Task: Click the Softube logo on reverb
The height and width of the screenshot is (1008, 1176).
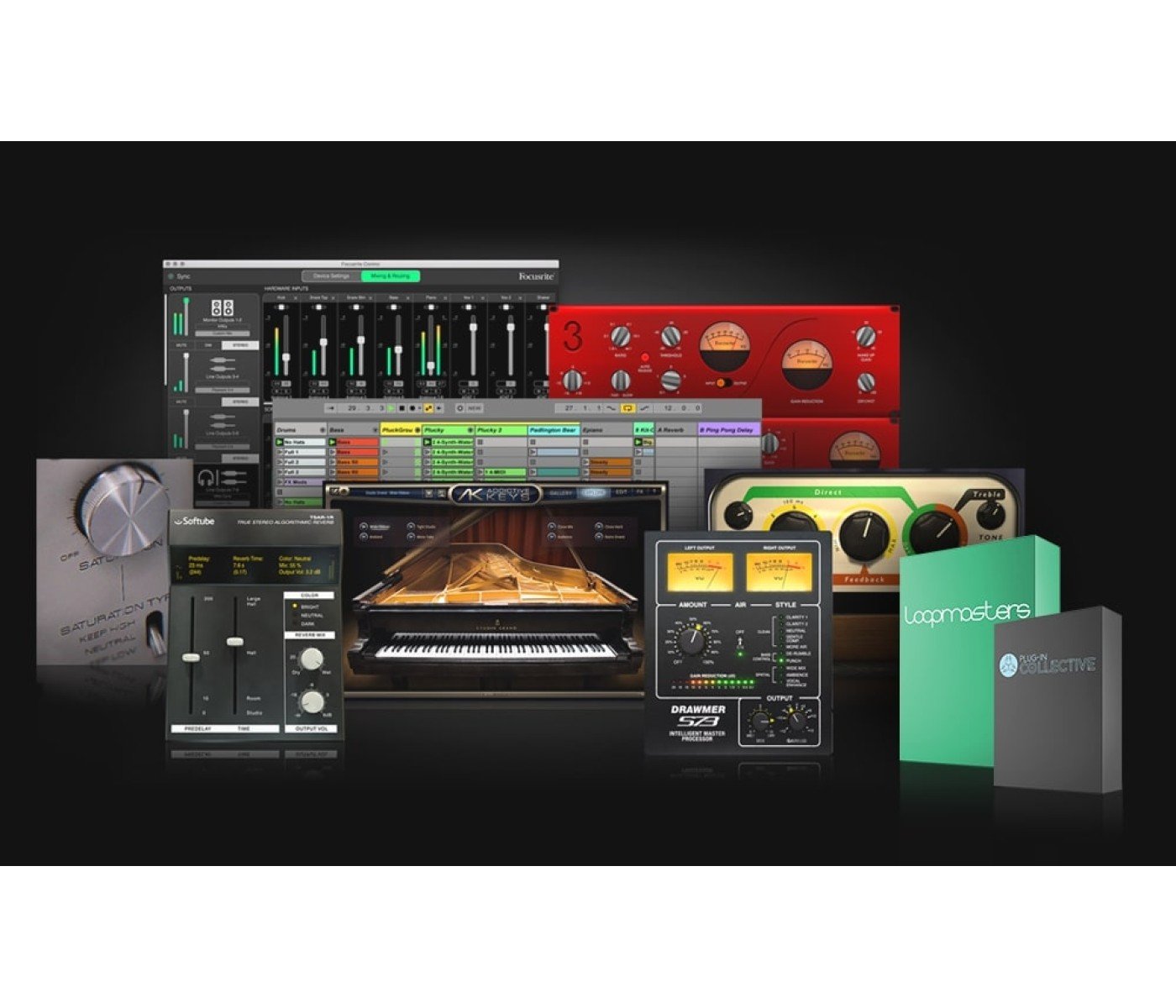Action: 194,521
